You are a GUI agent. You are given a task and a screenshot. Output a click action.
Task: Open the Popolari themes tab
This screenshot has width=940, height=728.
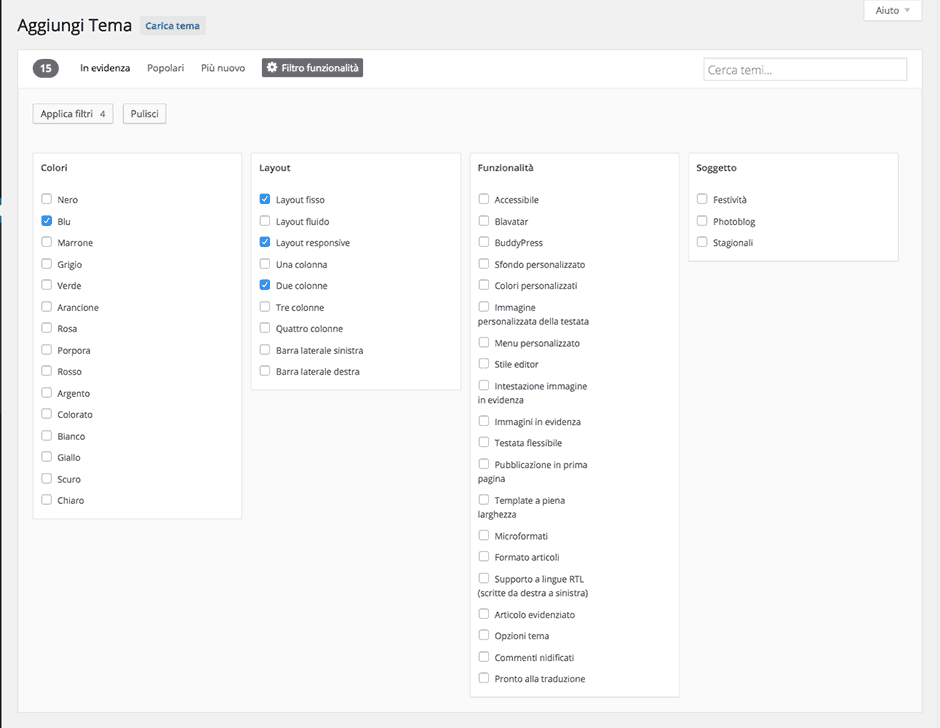coord(165,68)
